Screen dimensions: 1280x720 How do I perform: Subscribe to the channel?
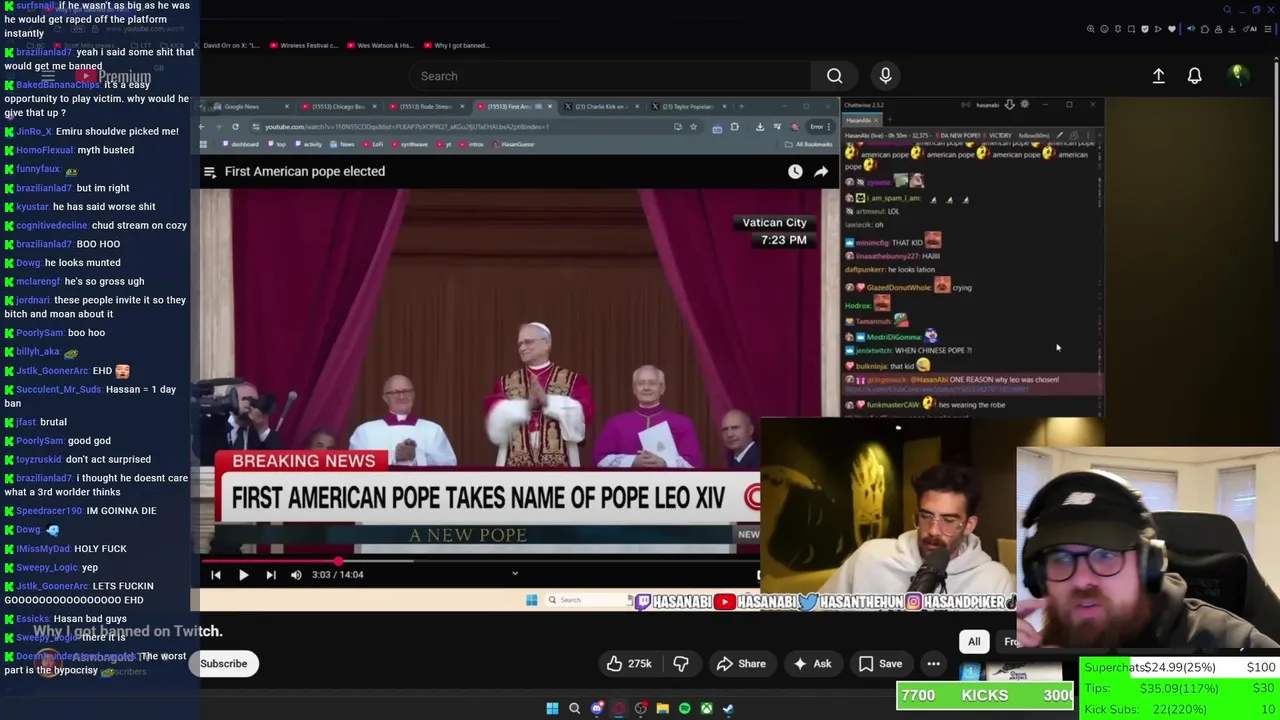[x=223, y=664]
